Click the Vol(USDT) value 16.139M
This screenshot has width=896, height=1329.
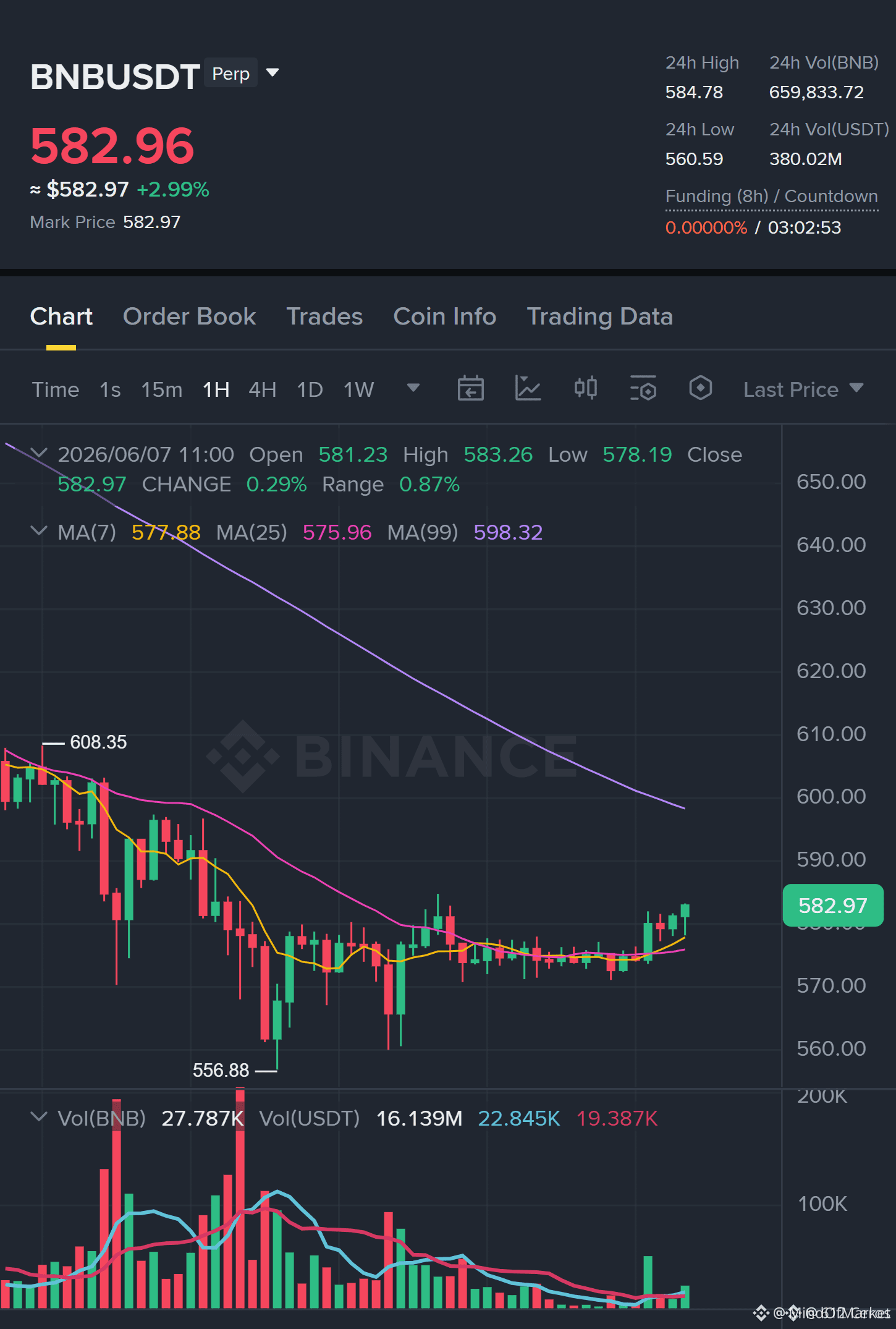coord(419,1118)
